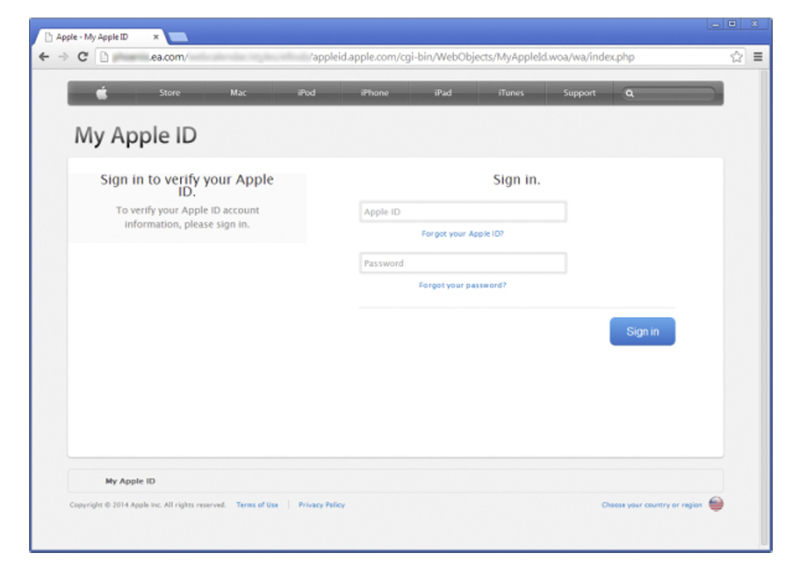Click the page icon in the address bar
Screen dimensions: 800x575
(x=104, y=57)
